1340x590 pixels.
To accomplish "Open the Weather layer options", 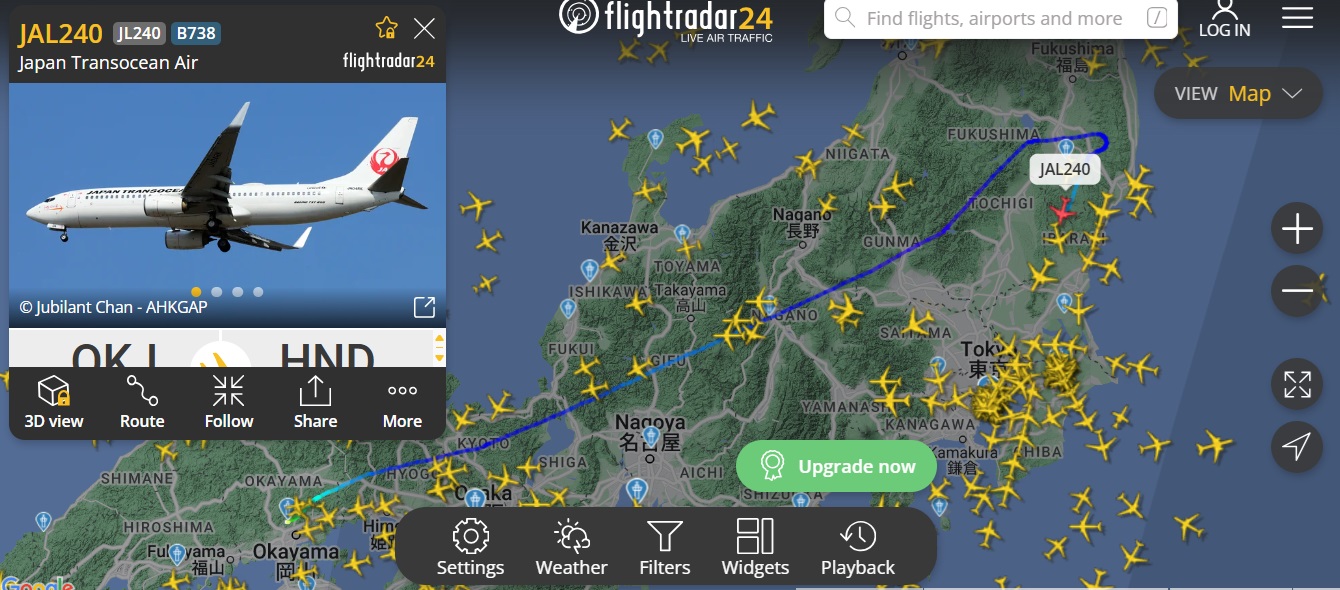I will point(571,548).
